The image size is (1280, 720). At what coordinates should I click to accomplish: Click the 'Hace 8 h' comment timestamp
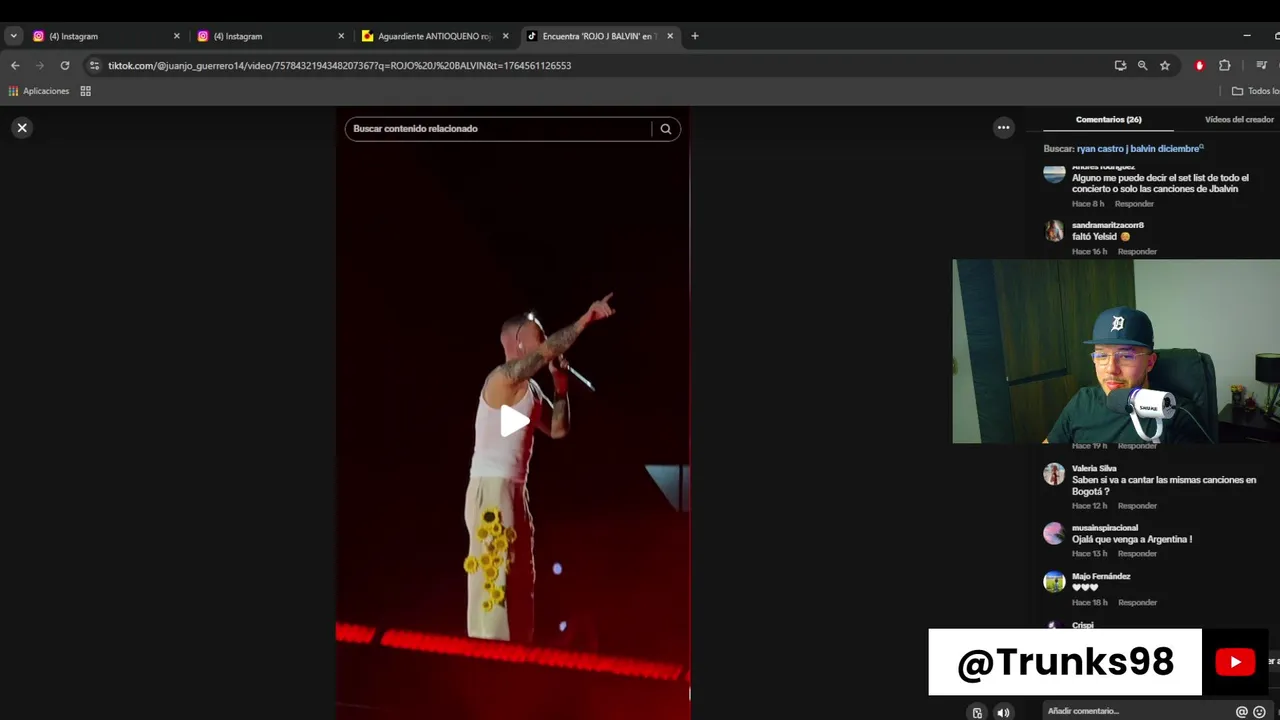coord(1088,204)
